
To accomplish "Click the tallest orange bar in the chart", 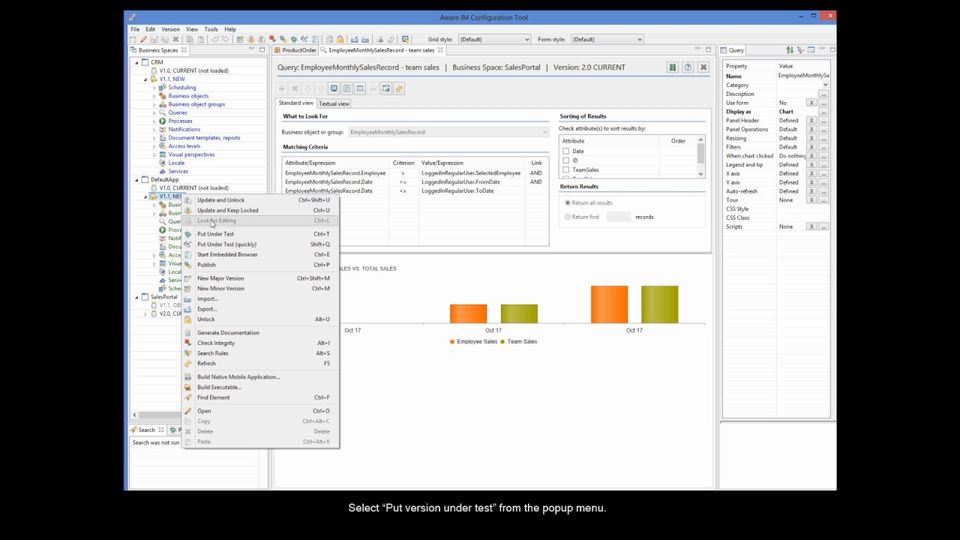I will click(609, 304).
